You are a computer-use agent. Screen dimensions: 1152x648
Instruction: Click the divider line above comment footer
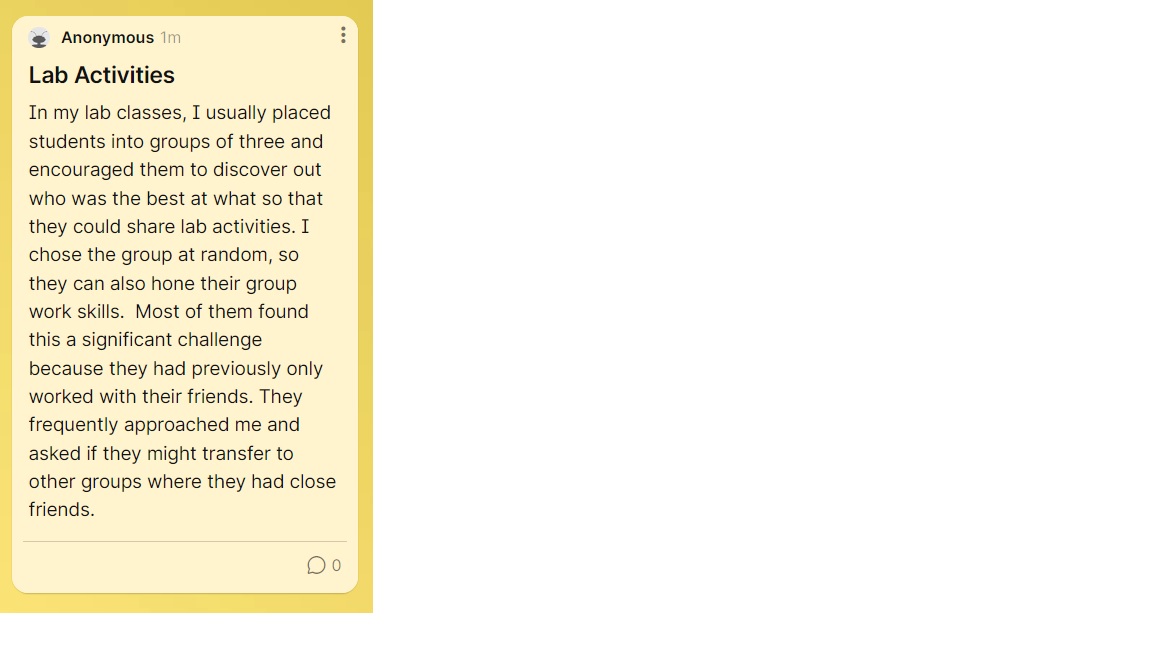(x=184, y=541)
